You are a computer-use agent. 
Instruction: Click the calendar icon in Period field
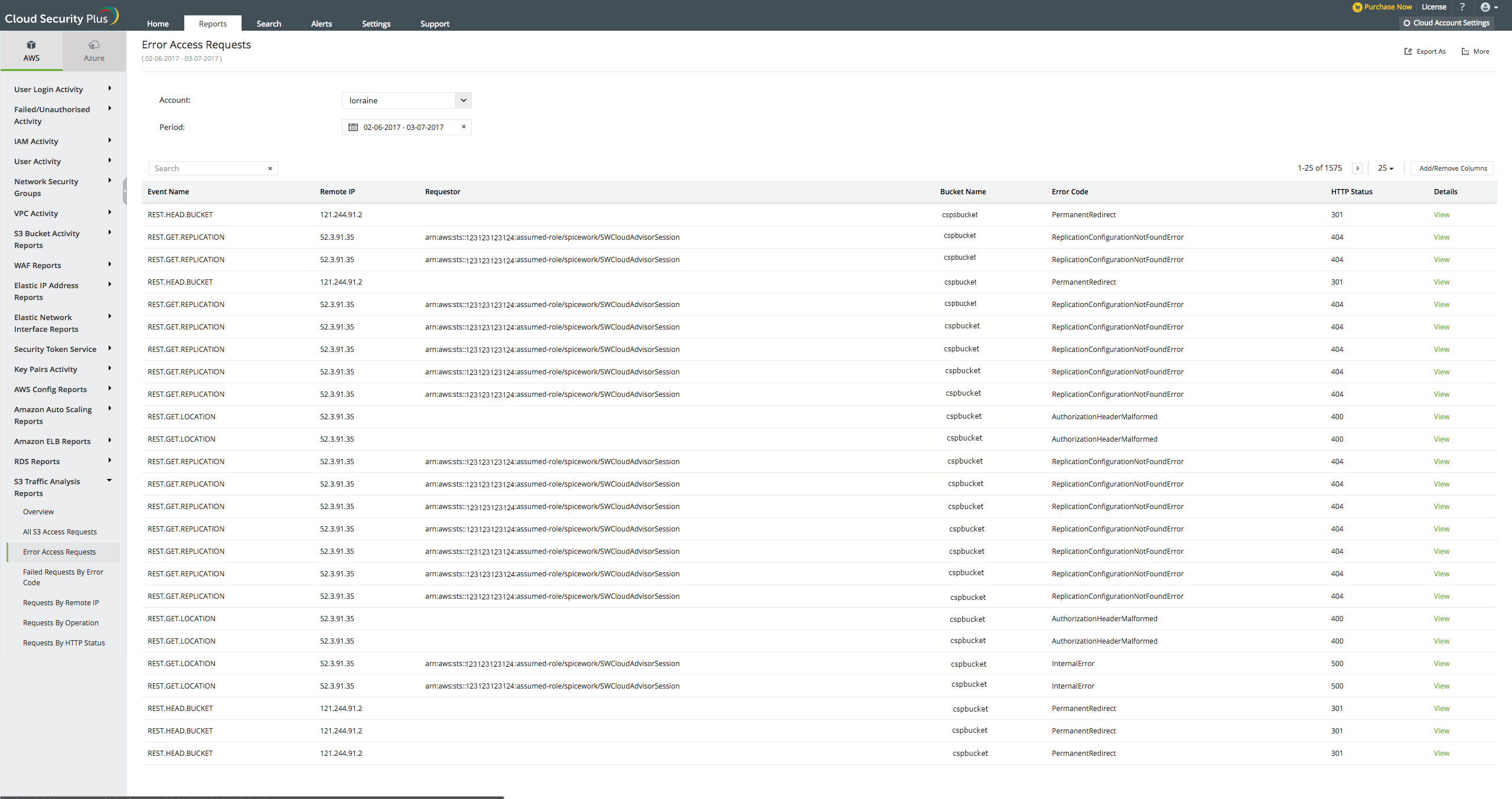tap(353, 127)
